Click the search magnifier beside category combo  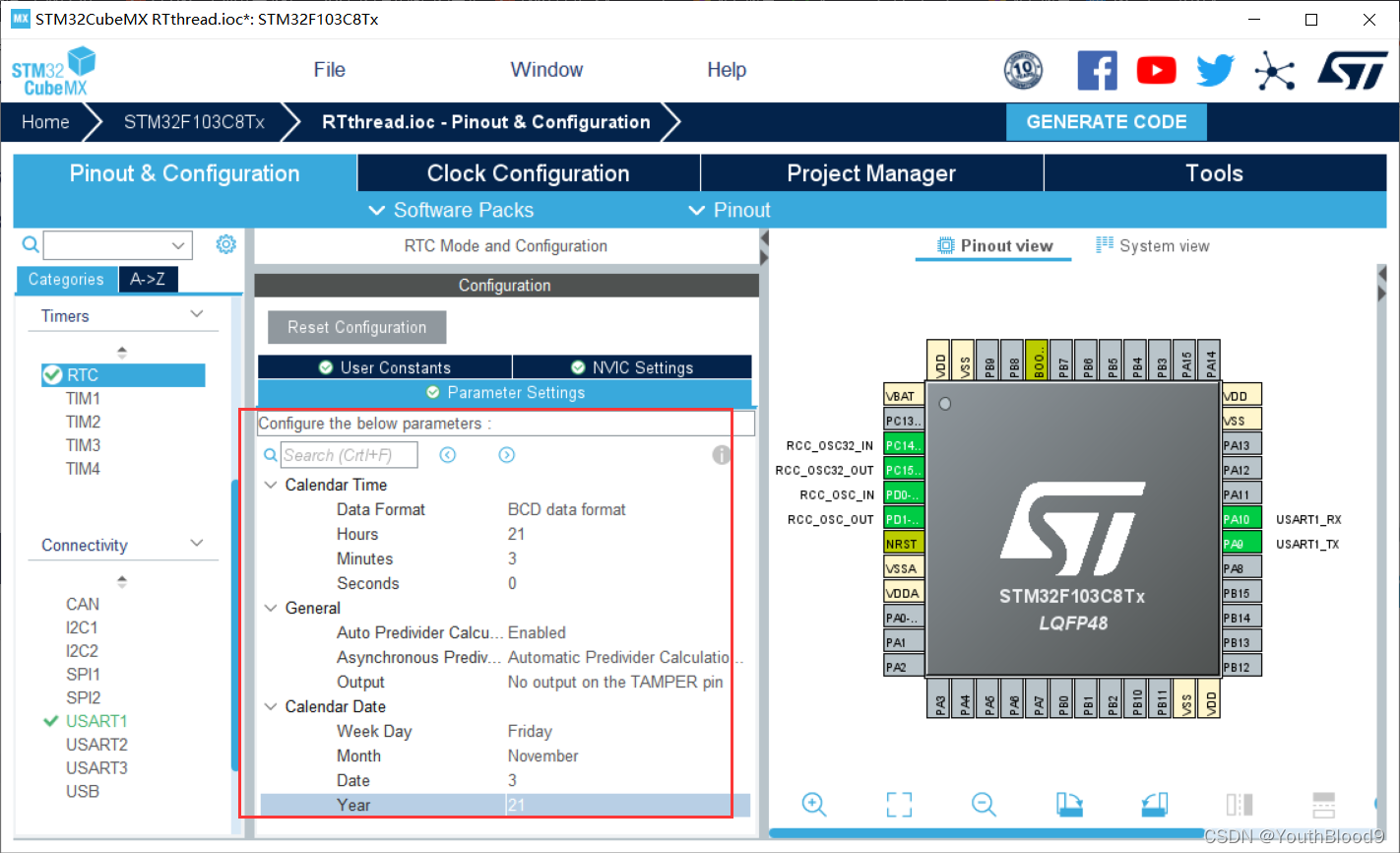coord(31,244)
